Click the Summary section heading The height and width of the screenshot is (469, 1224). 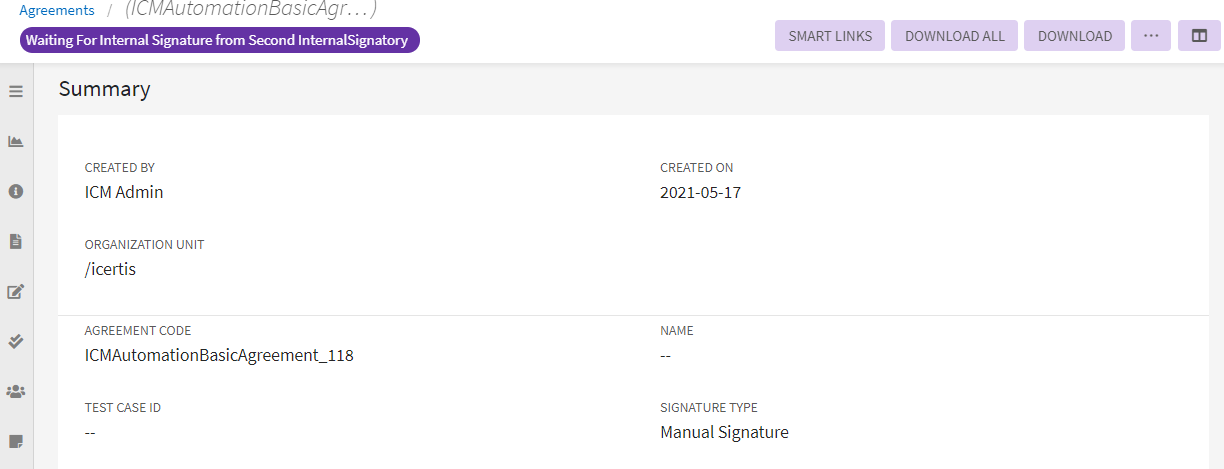coord(104,89)
